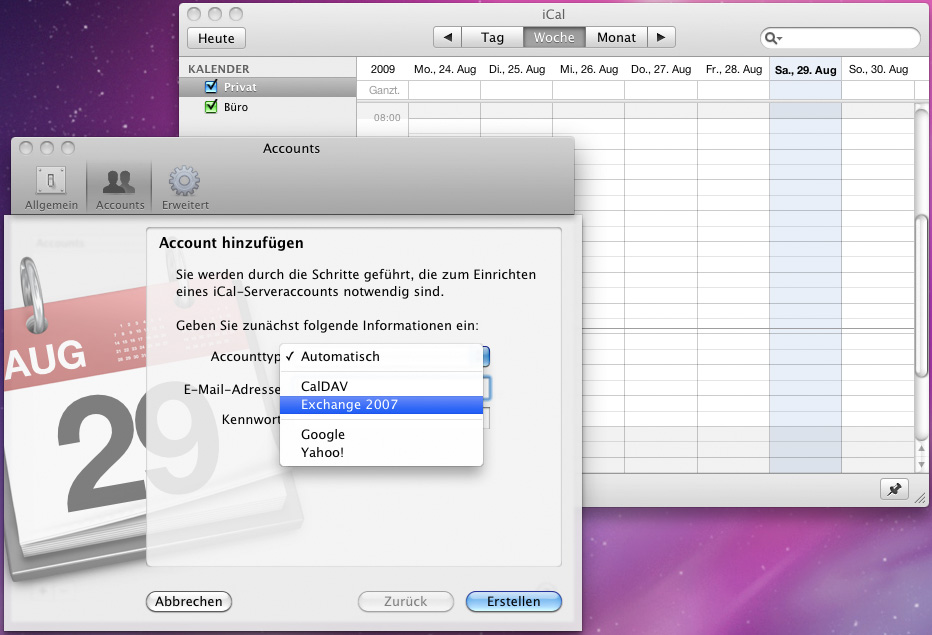Screen dimensions: 932x635
Task: Click the 2009 year label
Action: point(382,70)
